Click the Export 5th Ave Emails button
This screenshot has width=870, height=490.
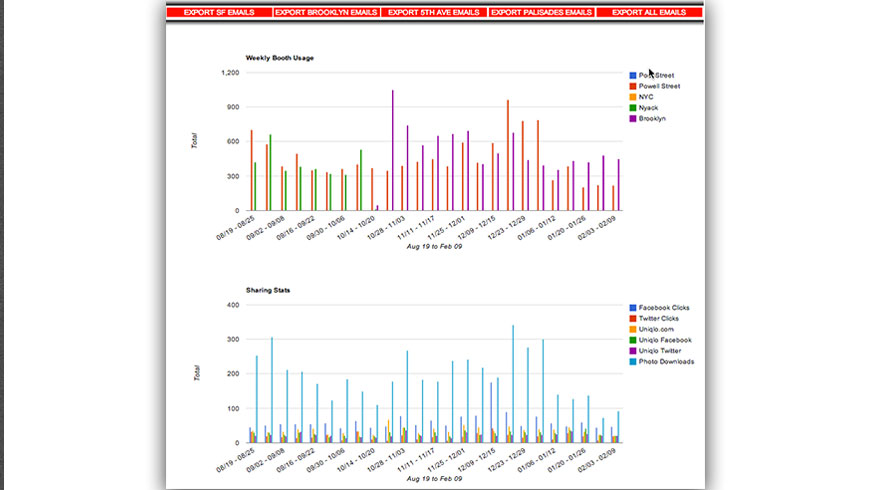tap(434, 12)
